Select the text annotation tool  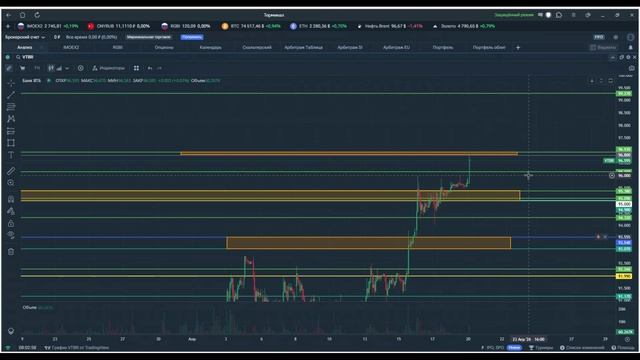[x=11, y=155]
